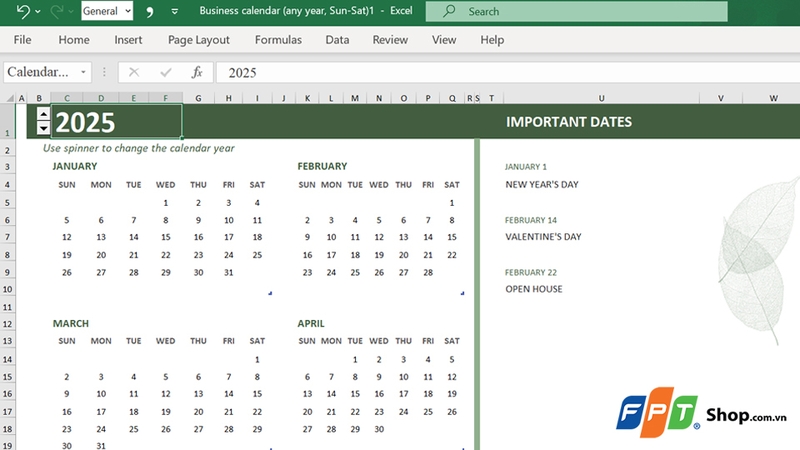Expand the Name Box dropdown arrow
This screenshot has height=450, width=800.
(x=83, y=72)
